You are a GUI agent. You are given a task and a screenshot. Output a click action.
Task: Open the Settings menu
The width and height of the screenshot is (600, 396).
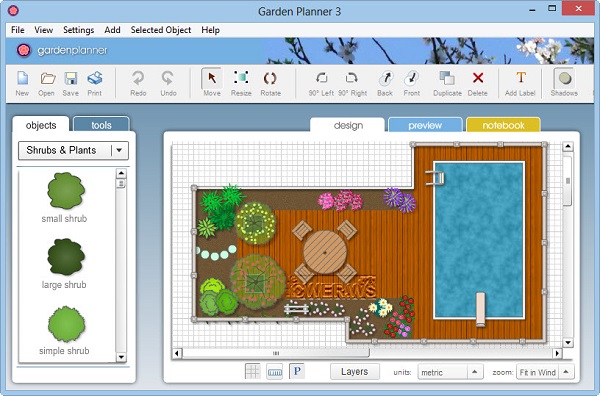click(x=78, y=30)
